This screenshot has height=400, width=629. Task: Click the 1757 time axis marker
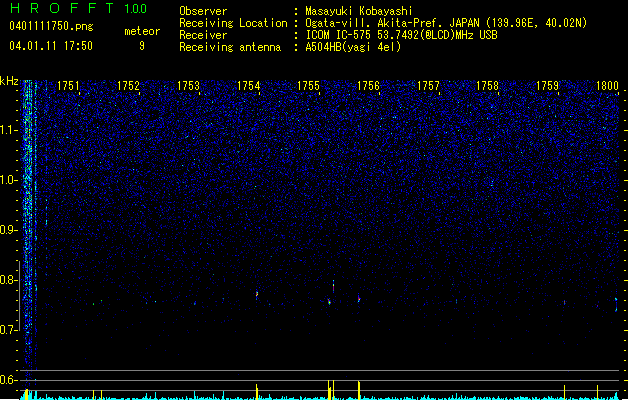[x=428, y=86]
